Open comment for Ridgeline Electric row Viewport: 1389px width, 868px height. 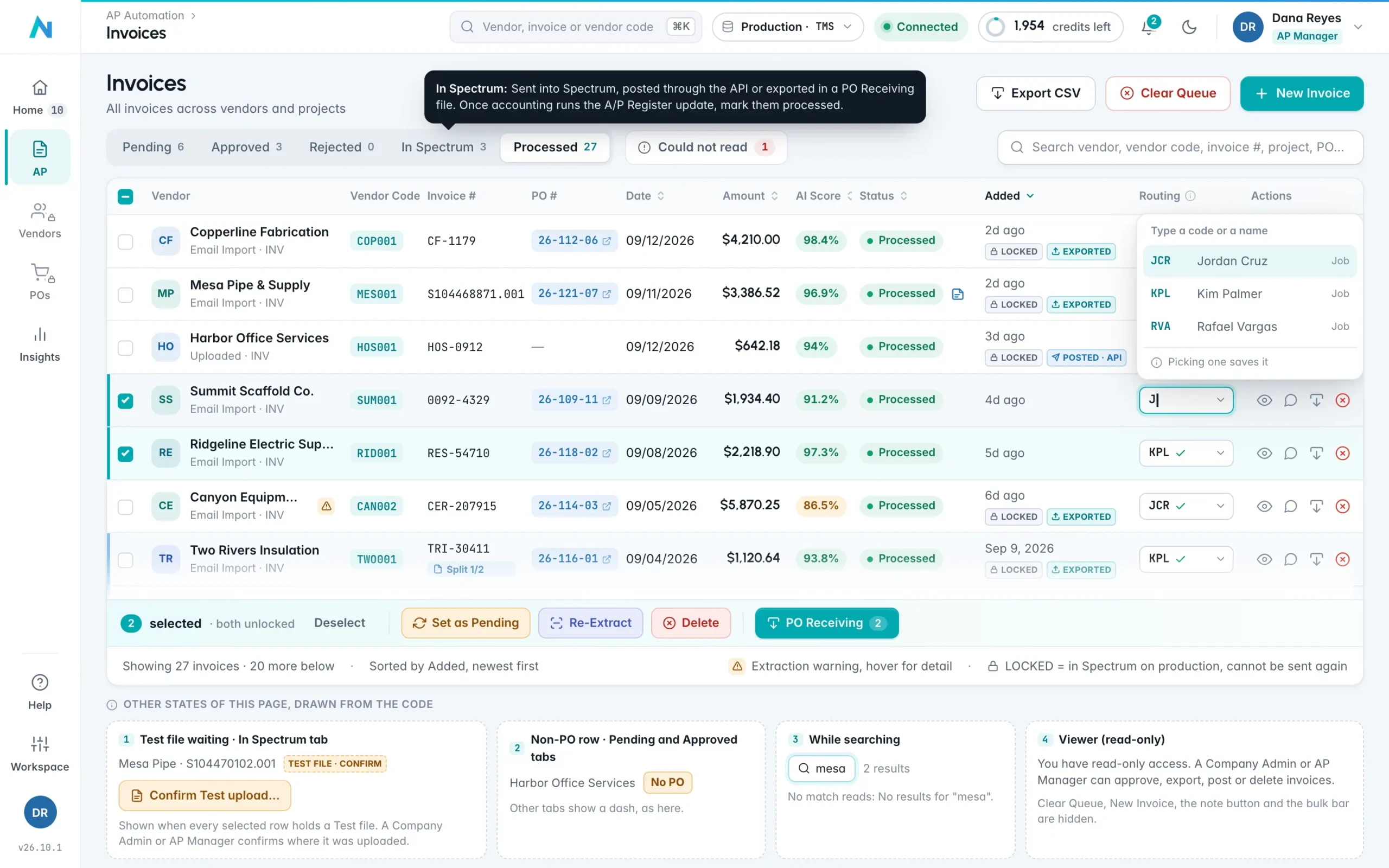[x=1290, y=453]
